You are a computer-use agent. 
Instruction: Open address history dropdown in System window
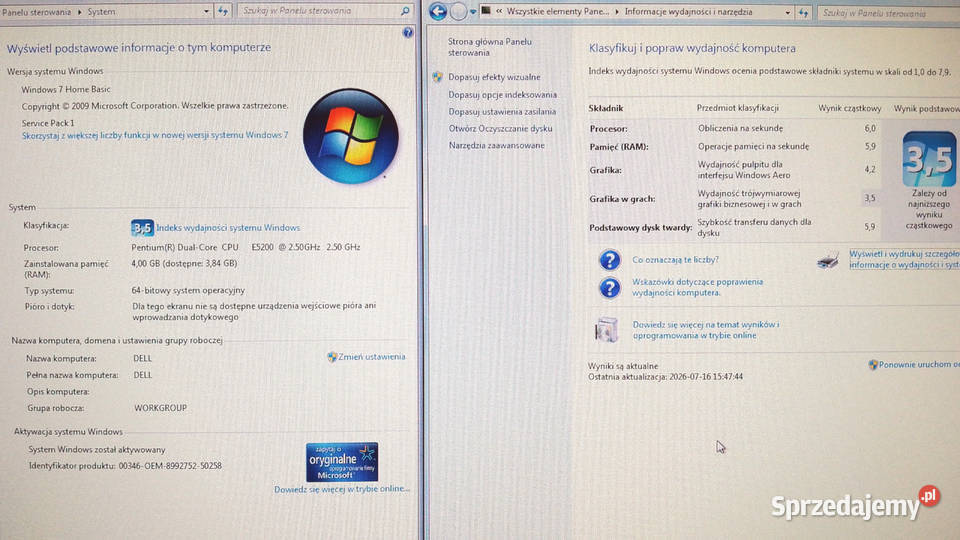(x=206, y=11)
